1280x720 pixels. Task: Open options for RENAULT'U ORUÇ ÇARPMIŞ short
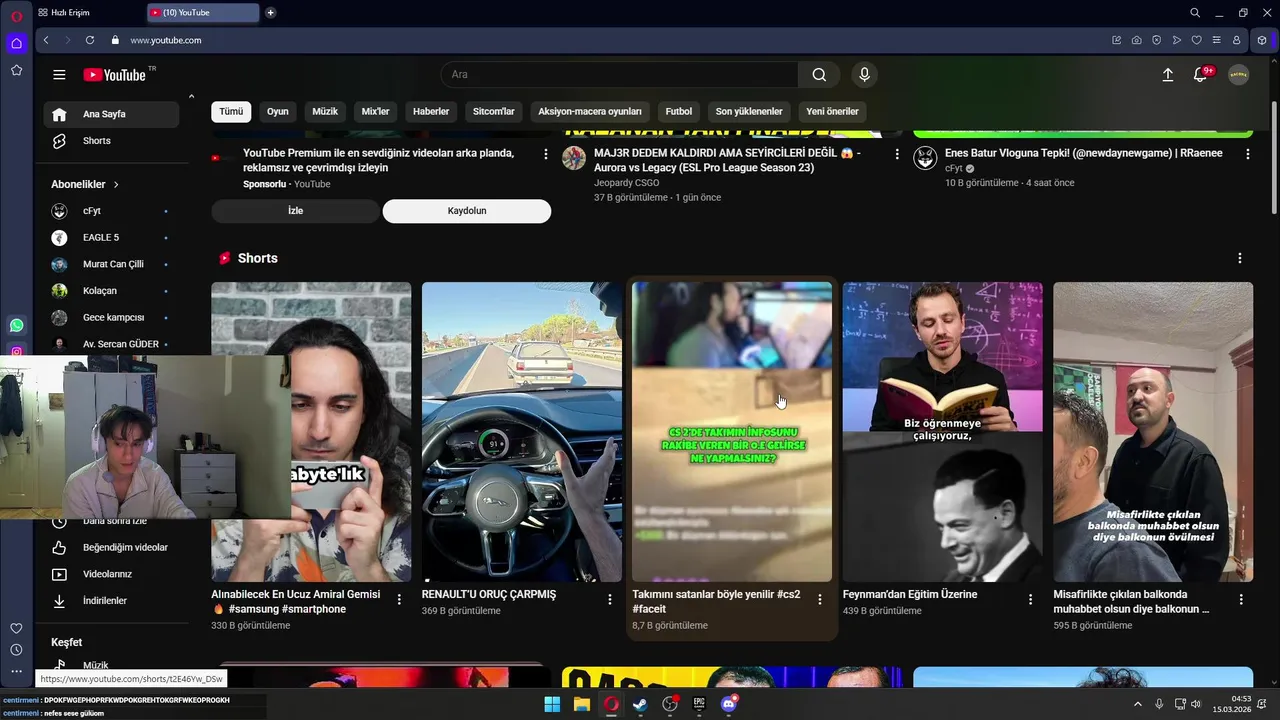point(610,599)
